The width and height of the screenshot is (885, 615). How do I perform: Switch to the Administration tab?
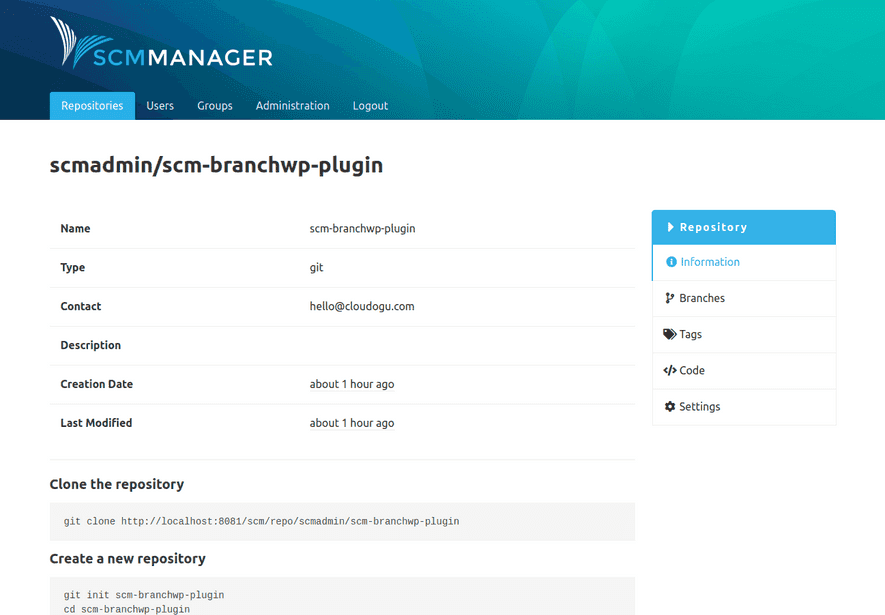pos(292,105)
